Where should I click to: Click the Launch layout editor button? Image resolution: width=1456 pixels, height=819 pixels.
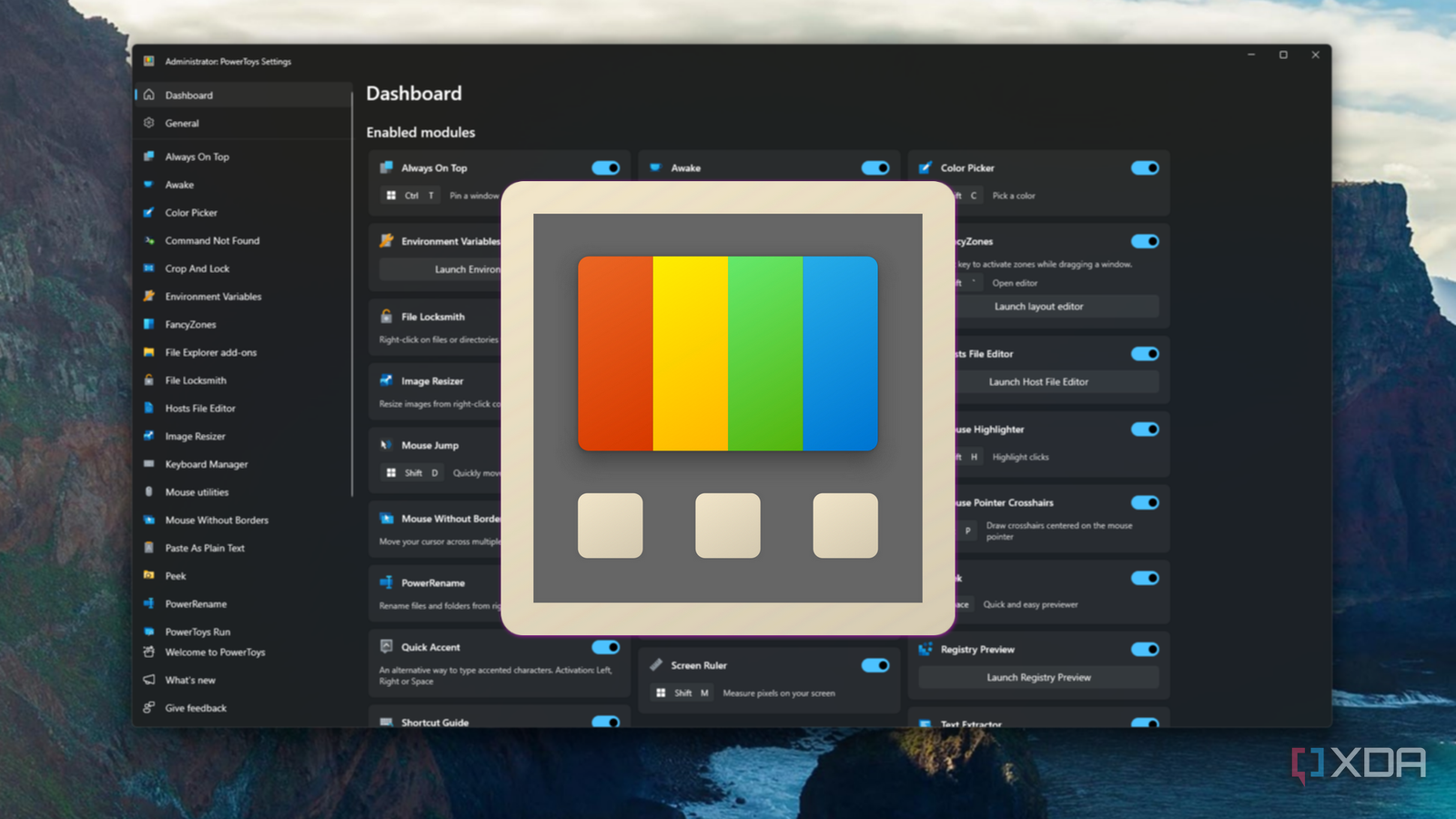(x=1038, y=307)
